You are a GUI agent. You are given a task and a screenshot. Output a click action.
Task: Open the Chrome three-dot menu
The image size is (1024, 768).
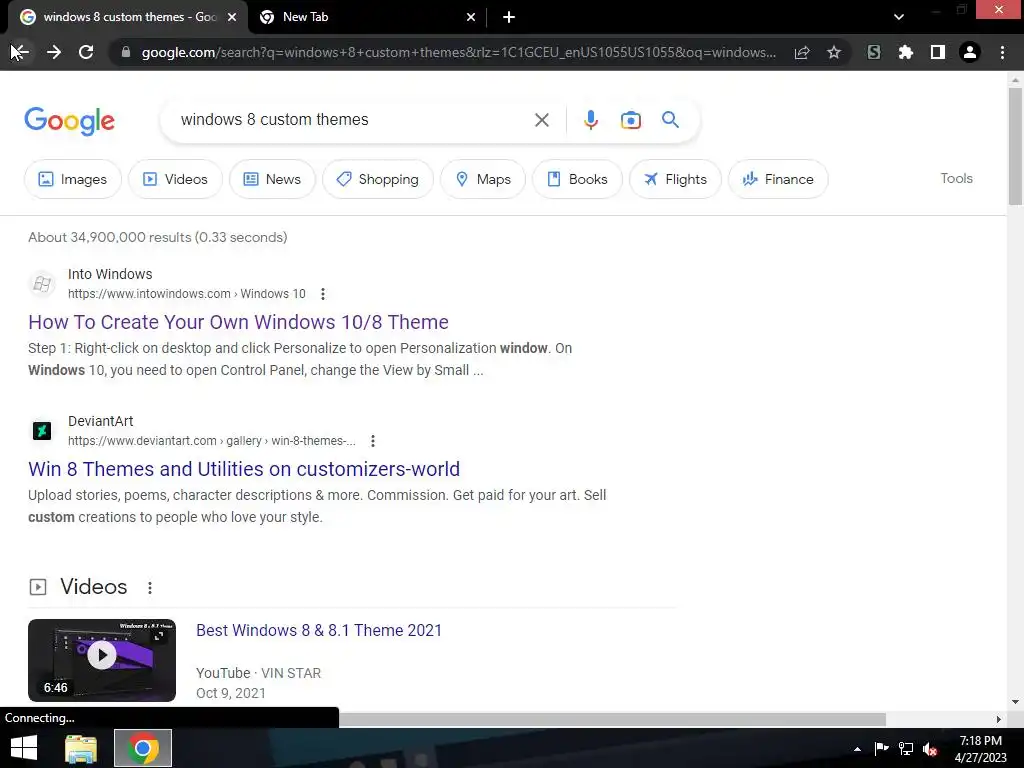point(1002,52)
